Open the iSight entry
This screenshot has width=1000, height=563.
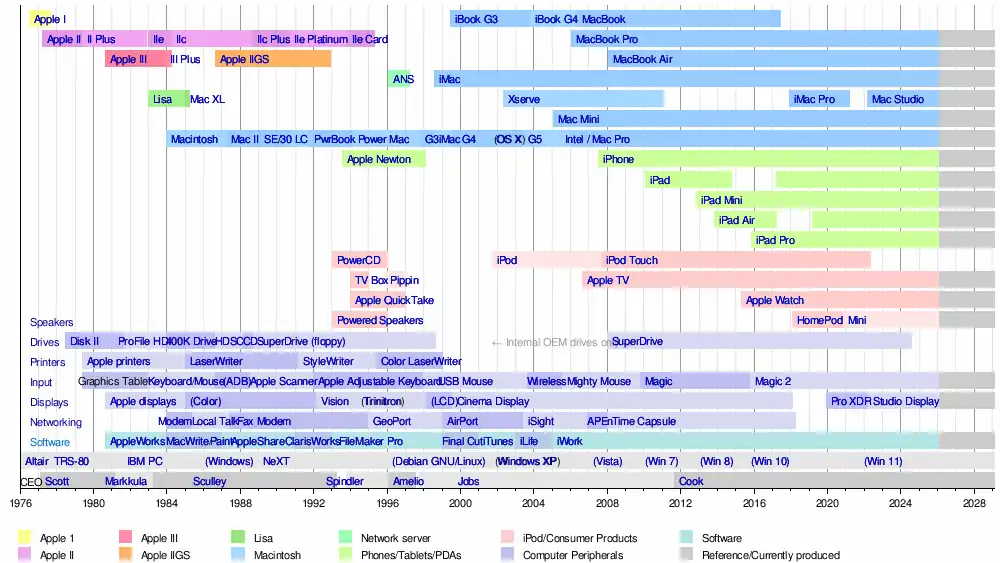point(541,421)
